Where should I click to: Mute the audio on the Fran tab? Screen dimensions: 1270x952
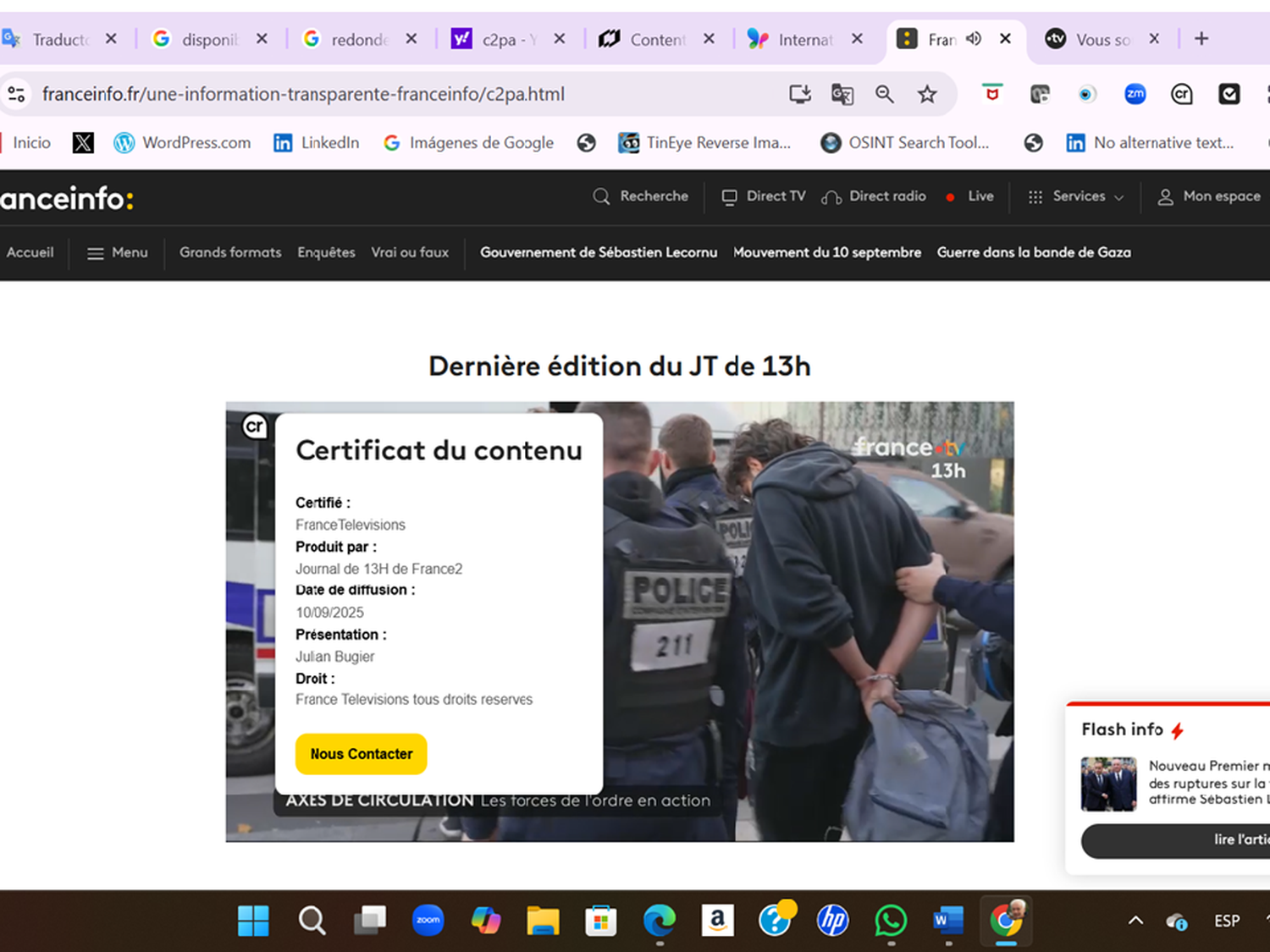[x=974, y=39]
